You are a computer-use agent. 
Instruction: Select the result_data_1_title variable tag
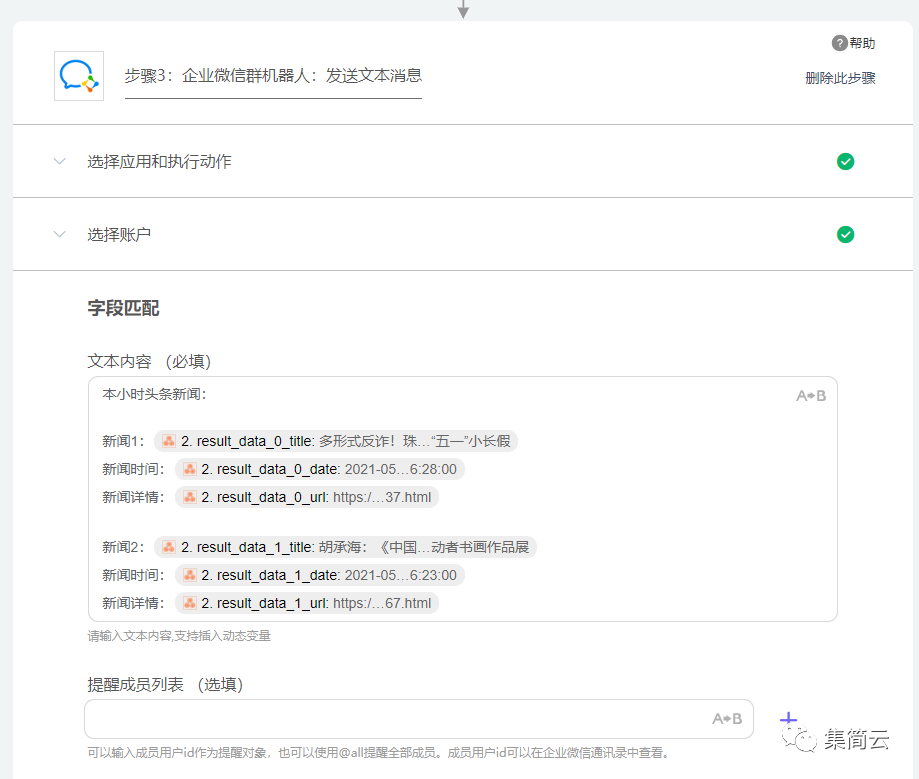coord(345,547)
